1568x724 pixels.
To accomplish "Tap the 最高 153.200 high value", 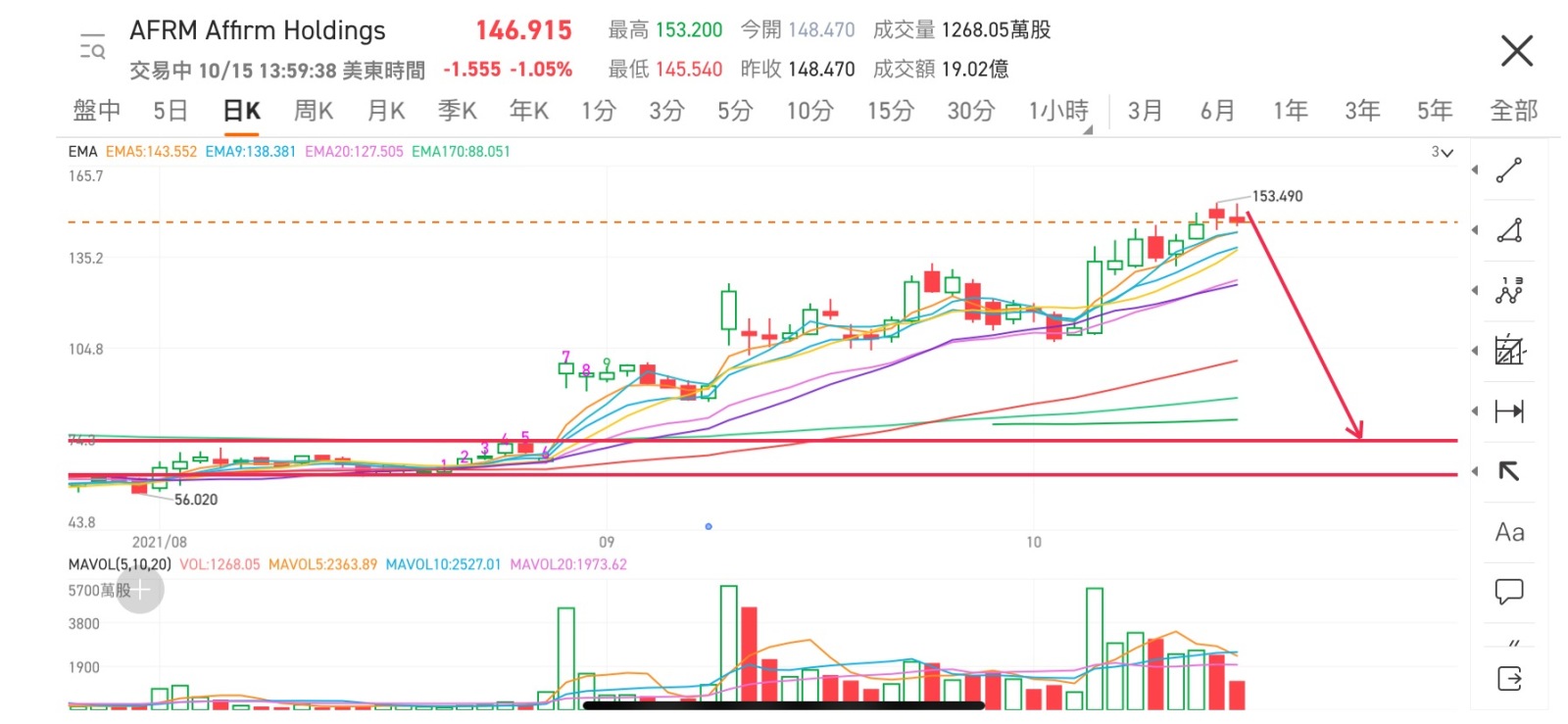I will tap(665, 30).
